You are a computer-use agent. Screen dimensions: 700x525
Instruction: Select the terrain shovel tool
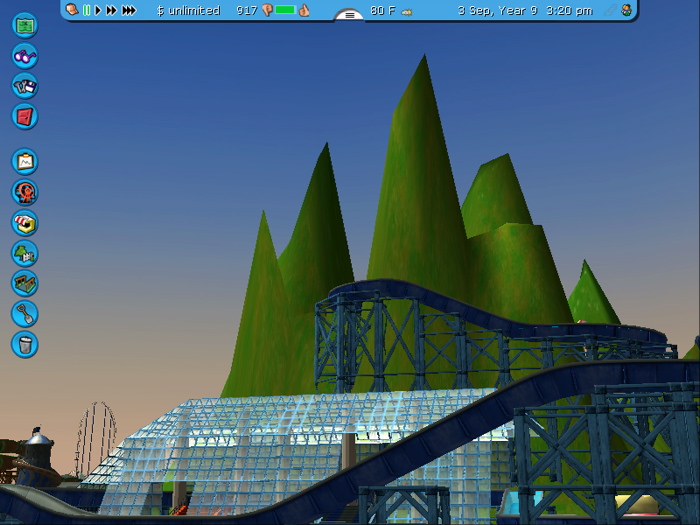(25, 314)
